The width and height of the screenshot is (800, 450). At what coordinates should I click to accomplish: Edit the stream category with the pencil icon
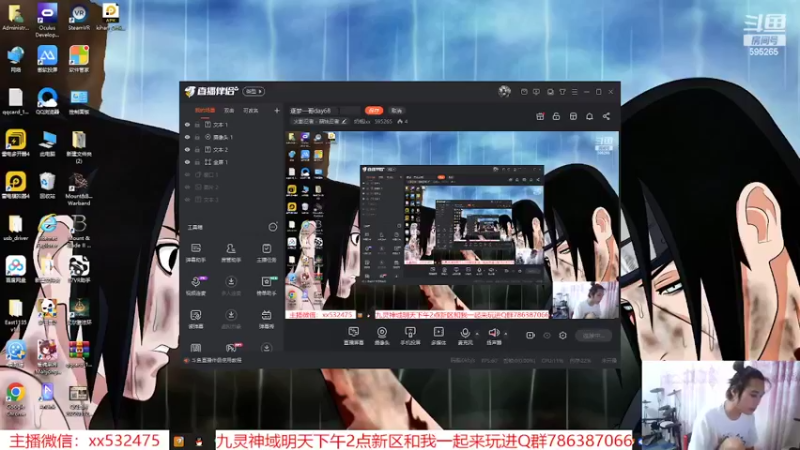pyautogui.click(x=344, y=121)
